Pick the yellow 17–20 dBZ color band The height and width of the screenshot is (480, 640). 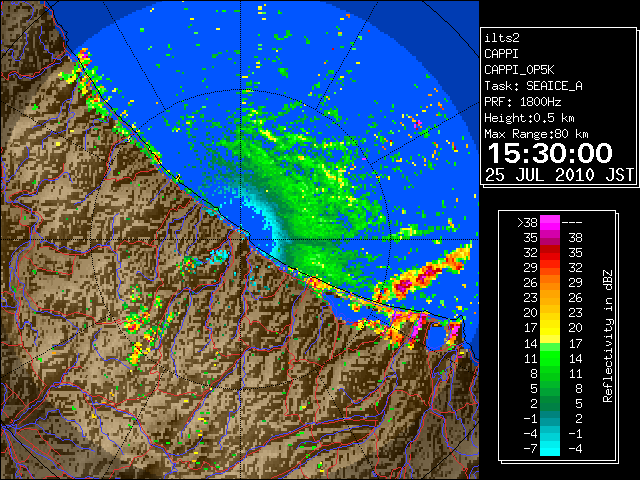coord(550,328)
